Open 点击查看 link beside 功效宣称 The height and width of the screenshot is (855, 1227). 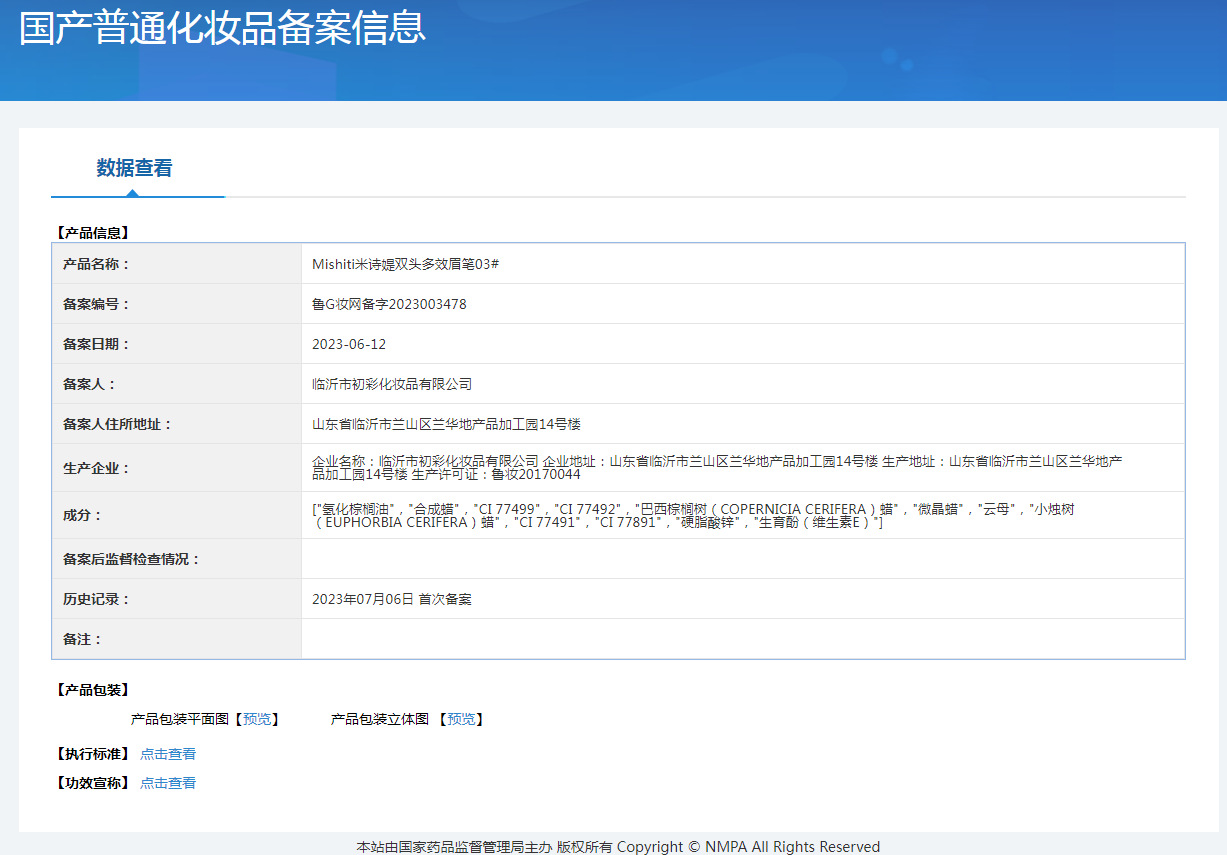pos(168,783)
